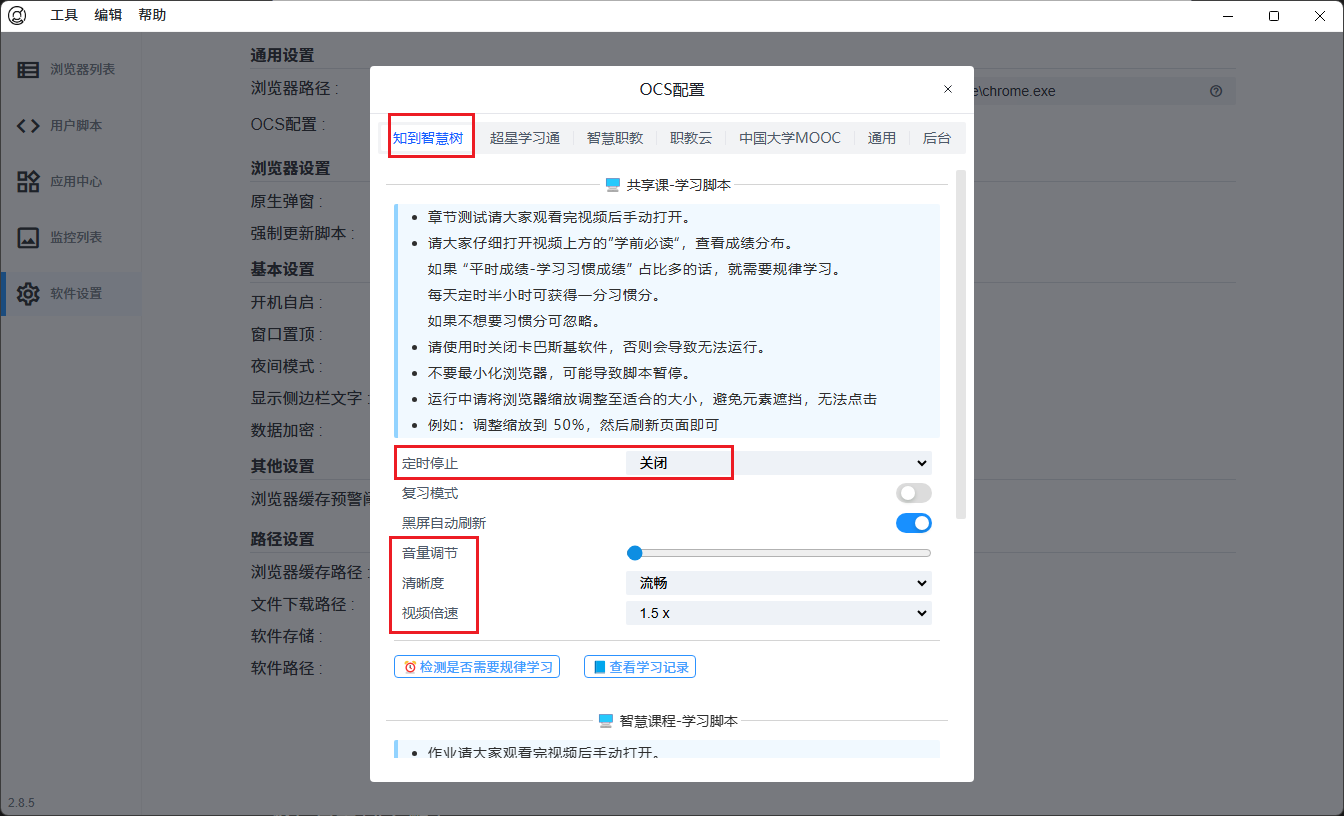Open the 应用中心 grid icon
The width and height of the screenshot is (1344, 816).
28,182
